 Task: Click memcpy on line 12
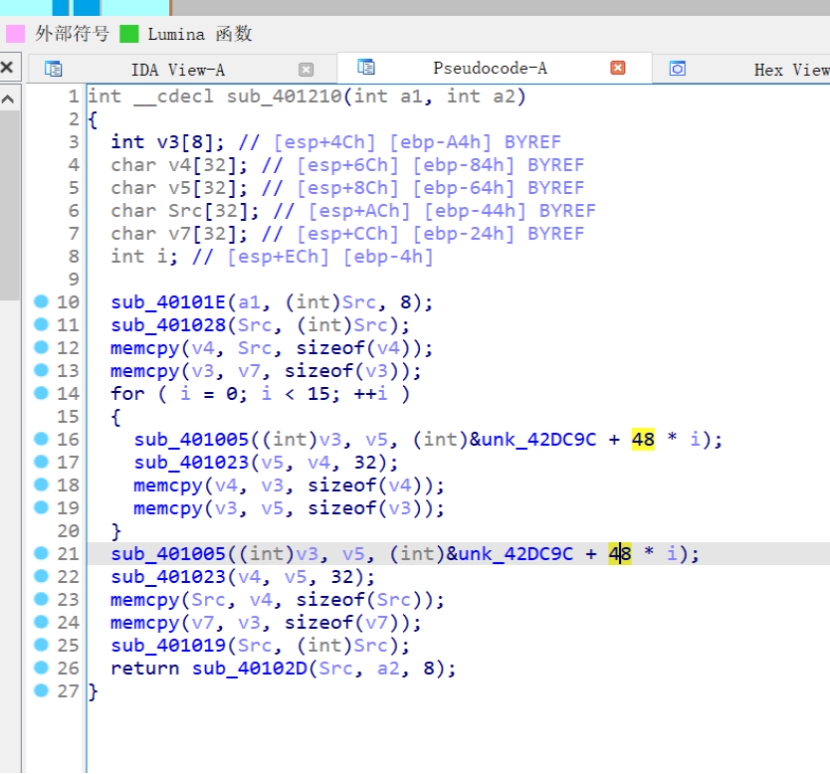pos(145,348)
